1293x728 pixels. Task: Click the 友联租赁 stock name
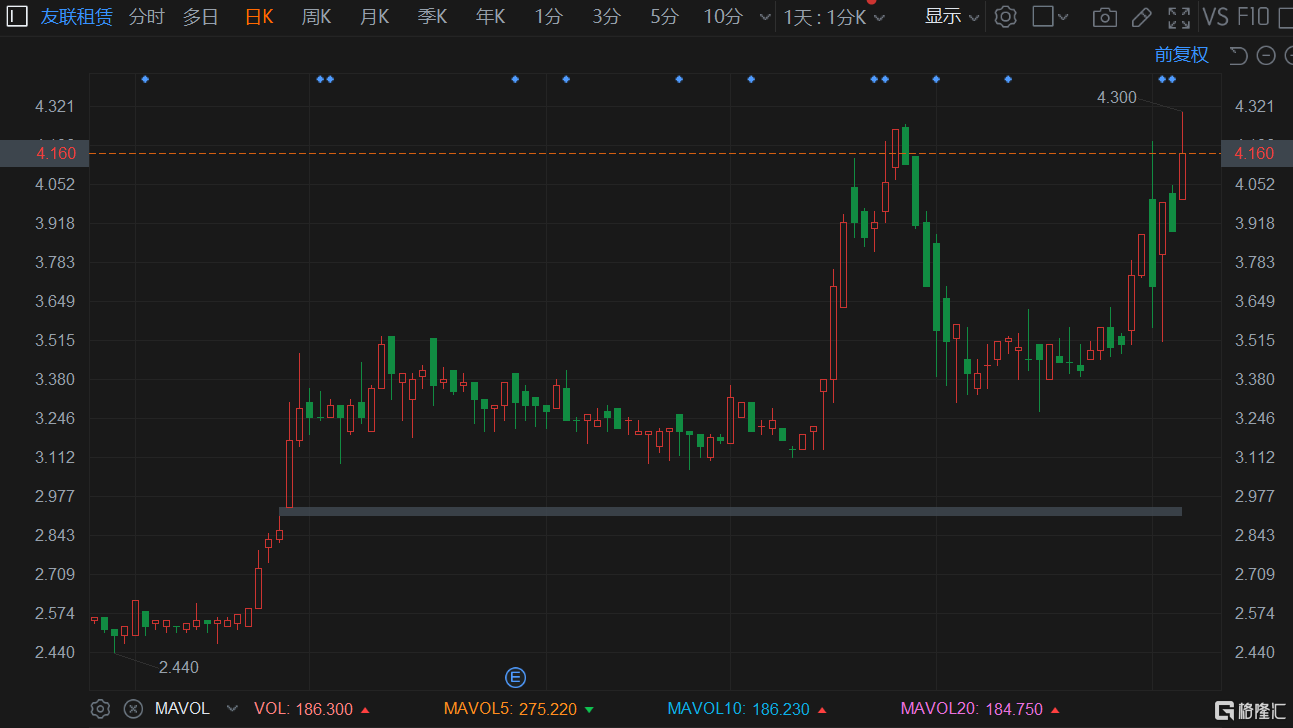[77, 16]
